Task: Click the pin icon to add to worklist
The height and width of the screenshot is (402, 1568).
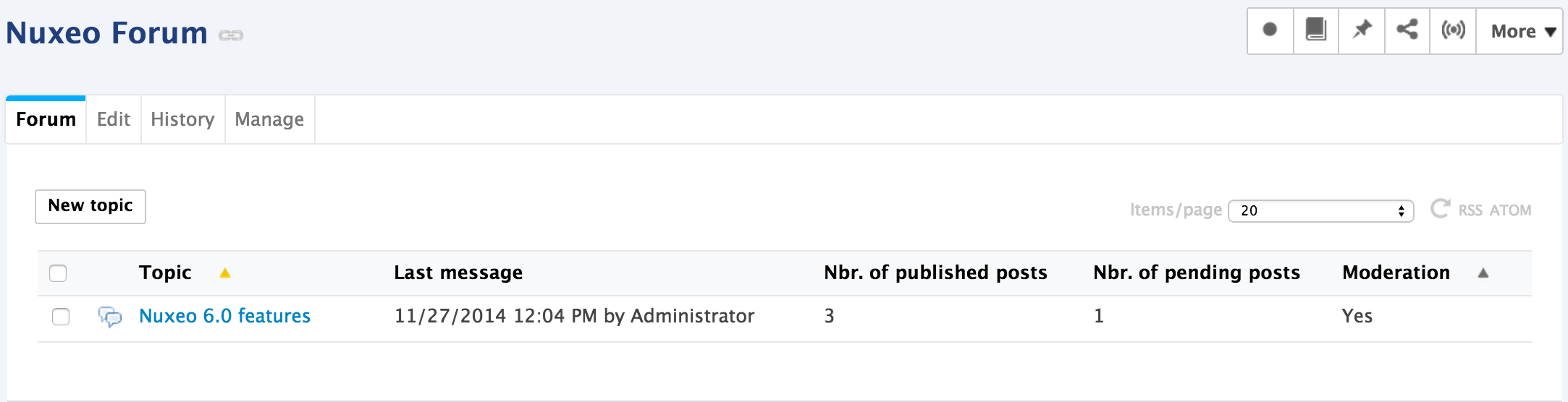Action: (1362, 30)
